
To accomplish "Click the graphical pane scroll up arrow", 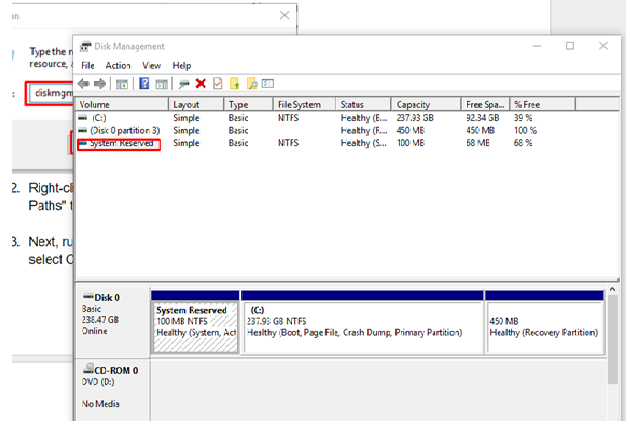I will click(x=612, y=289).
